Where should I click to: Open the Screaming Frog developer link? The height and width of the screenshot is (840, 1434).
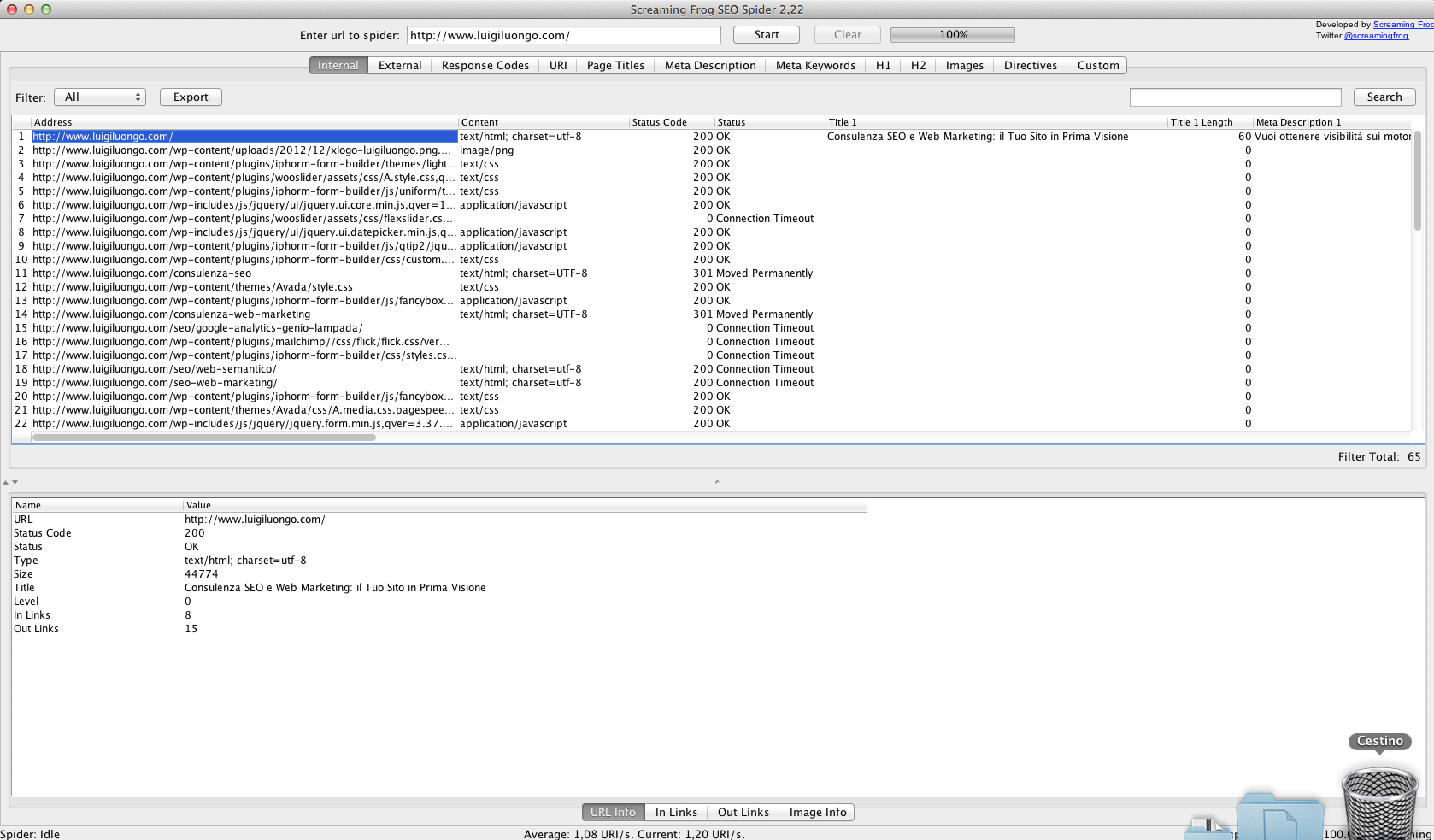coord(1403,25)
